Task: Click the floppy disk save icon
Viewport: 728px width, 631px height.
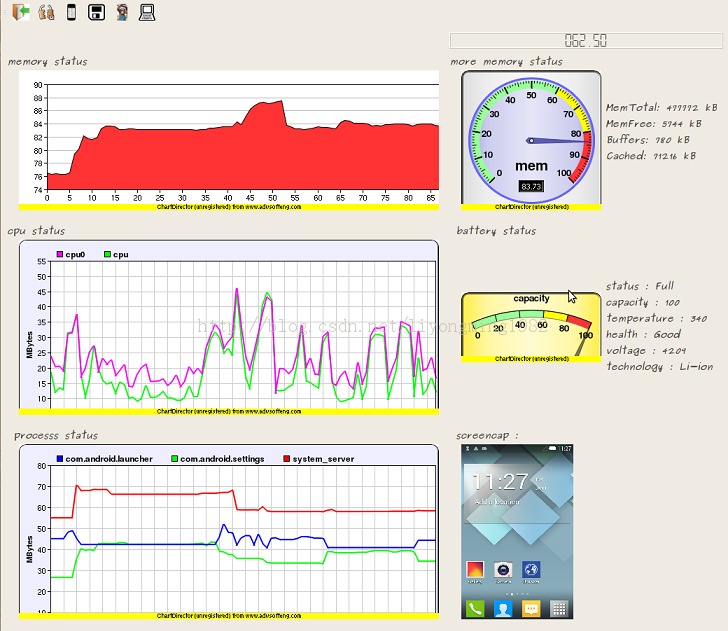Action: click(x=97, y=12)
